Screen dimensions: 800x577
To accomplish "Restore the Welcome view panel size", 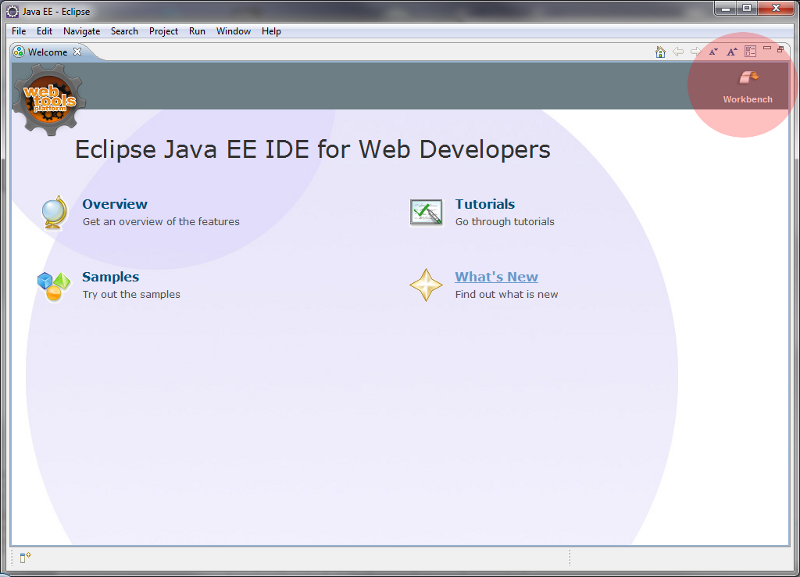I will pos(781,49).
